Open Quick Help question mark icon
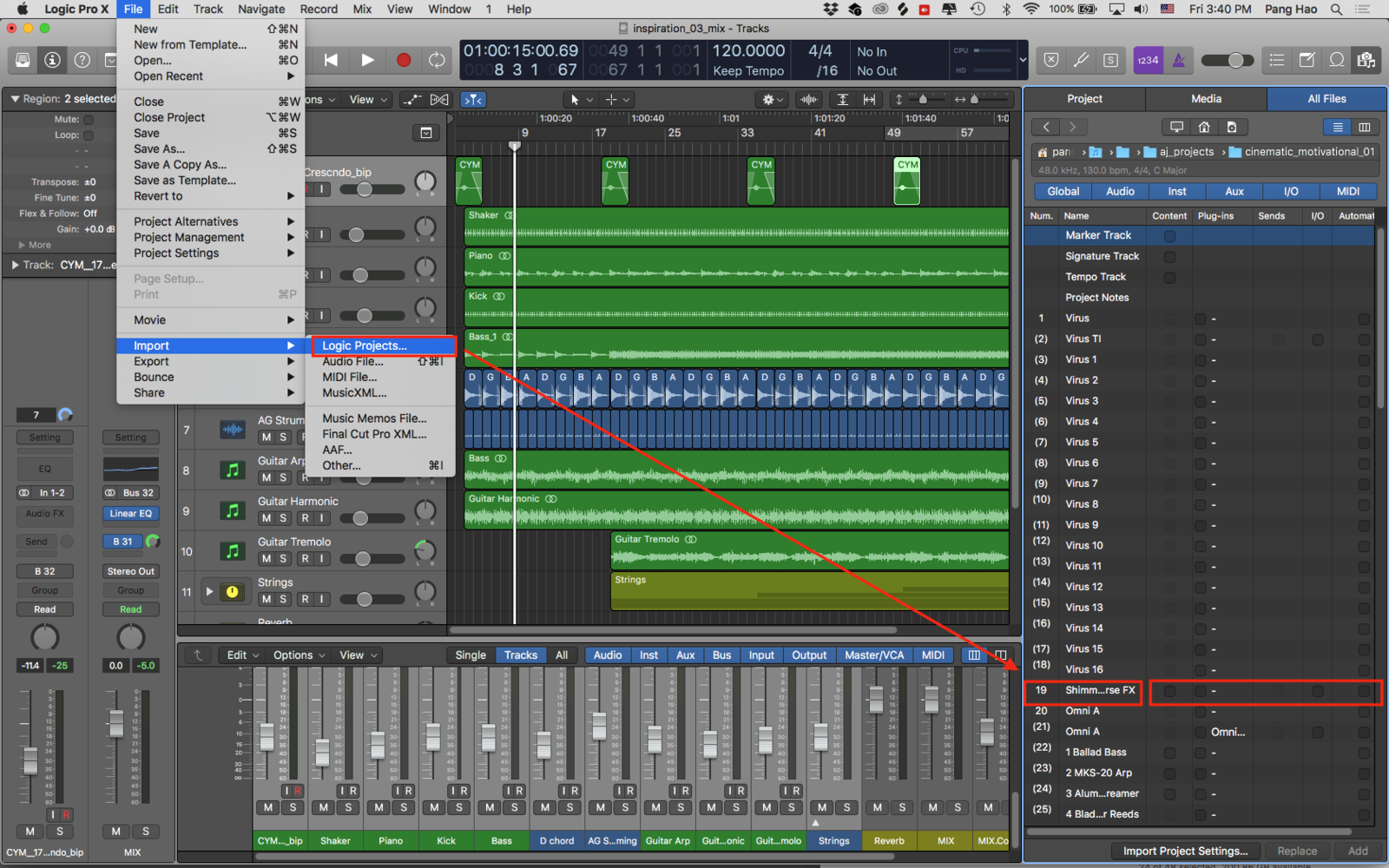Viewport: 1389px width, 868px height. (82, 60)
